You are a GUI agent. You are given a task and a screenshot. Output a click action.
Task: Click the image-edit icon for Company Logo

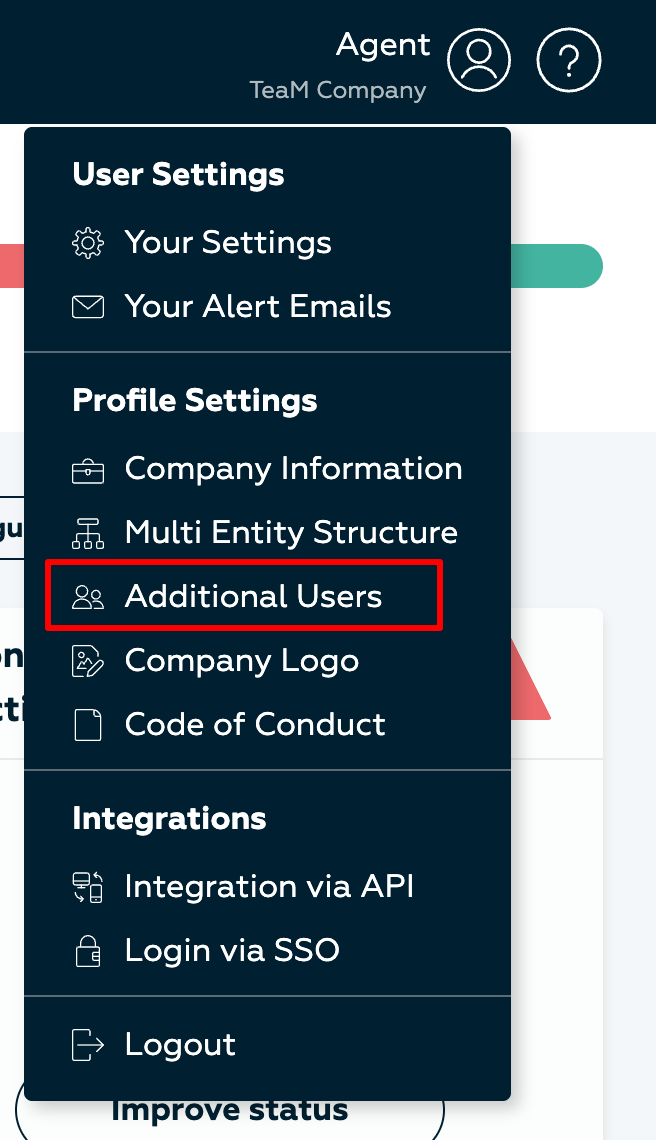click(88, 662)
